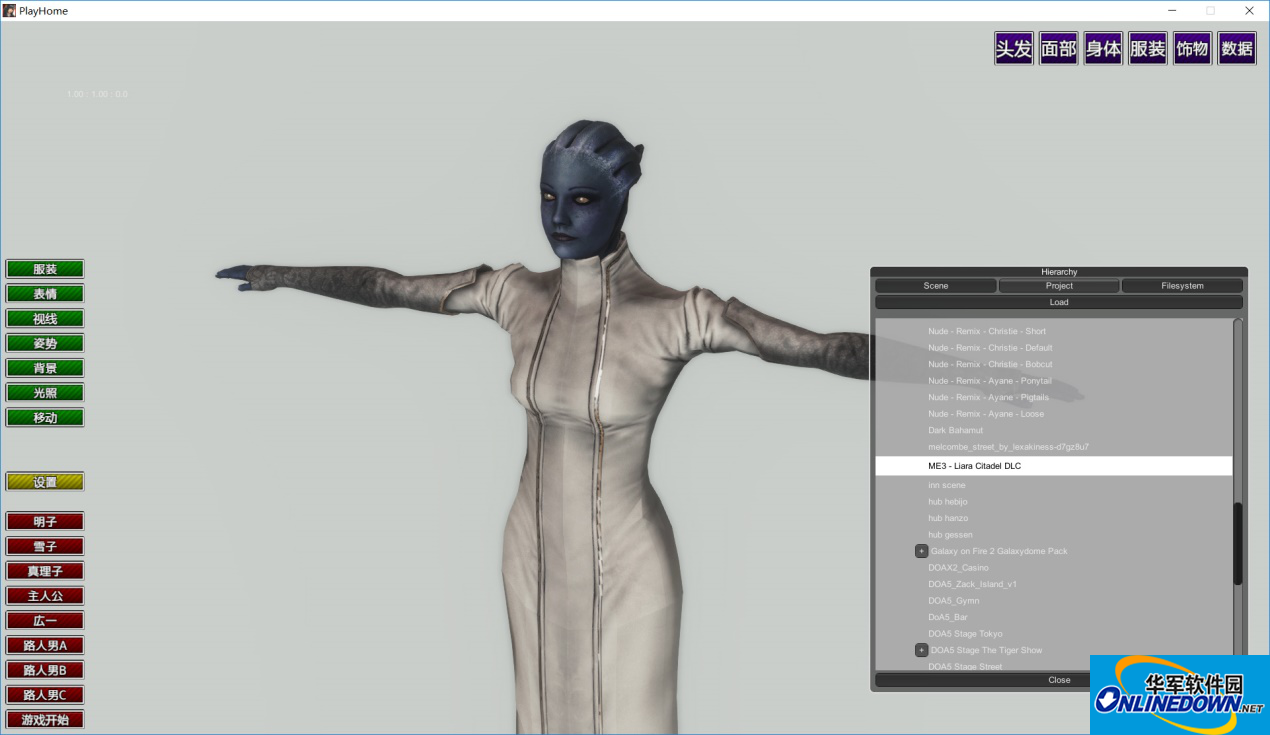
Task: Open the yellow 设置 (settings) button
Action: pos(45,482)
